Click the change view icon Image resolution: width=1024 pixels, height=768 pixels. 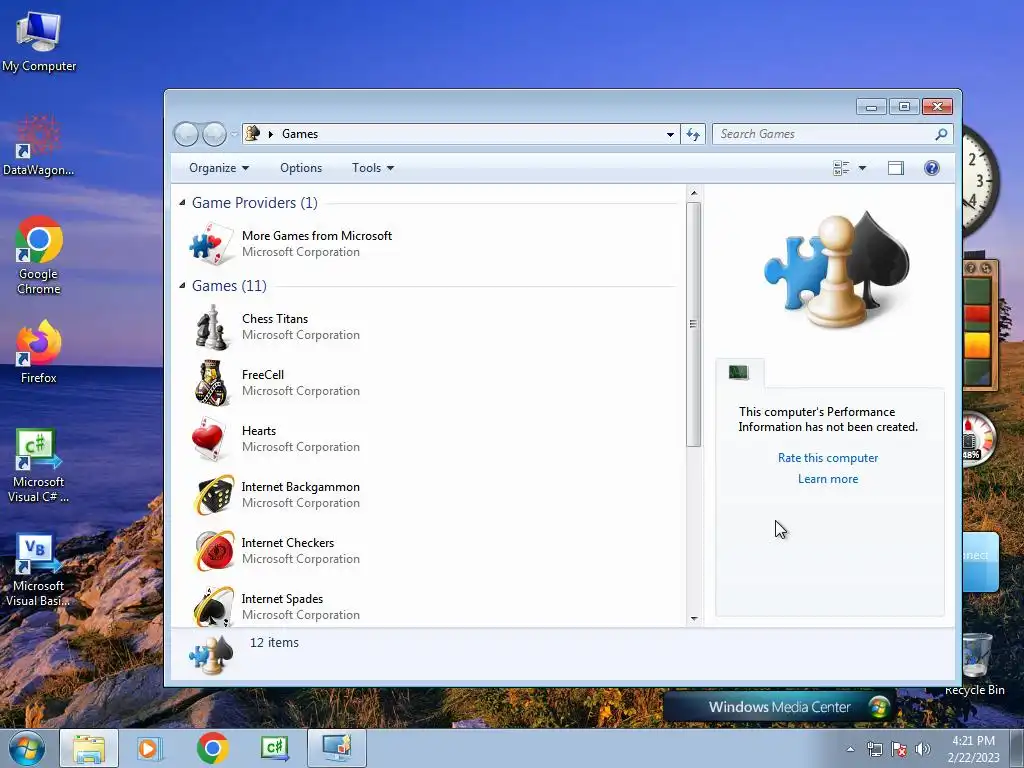tap(841, 168)
